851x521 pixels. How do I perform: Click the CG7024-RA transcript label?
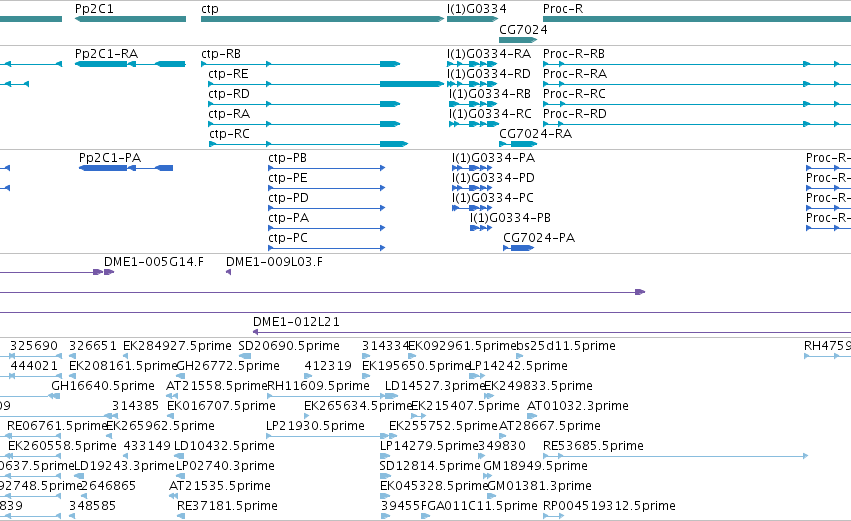pyautogui.click(x=536, y=134)
